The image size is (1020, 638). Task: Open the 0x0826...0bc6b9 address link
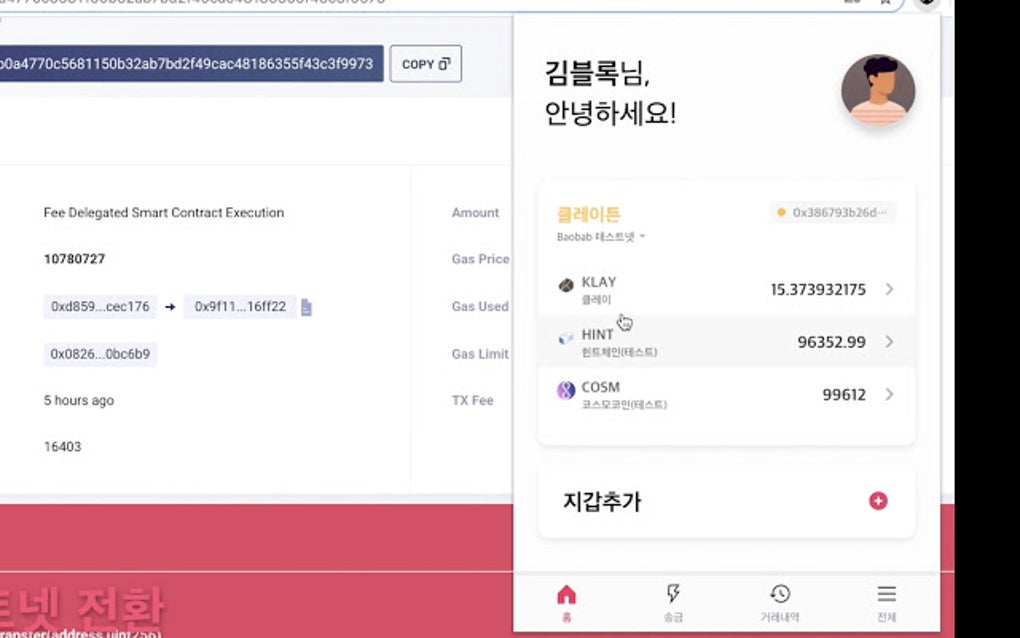pos(98,354)
